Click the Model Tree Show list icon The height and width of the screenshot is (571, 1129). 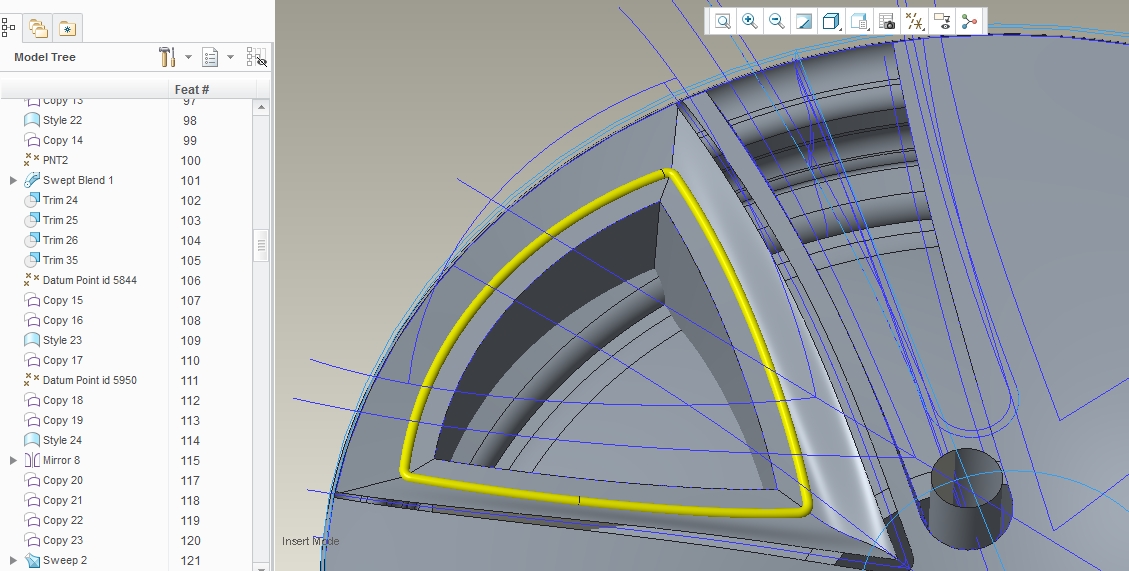pyautogui.click(x=210, y=57)
